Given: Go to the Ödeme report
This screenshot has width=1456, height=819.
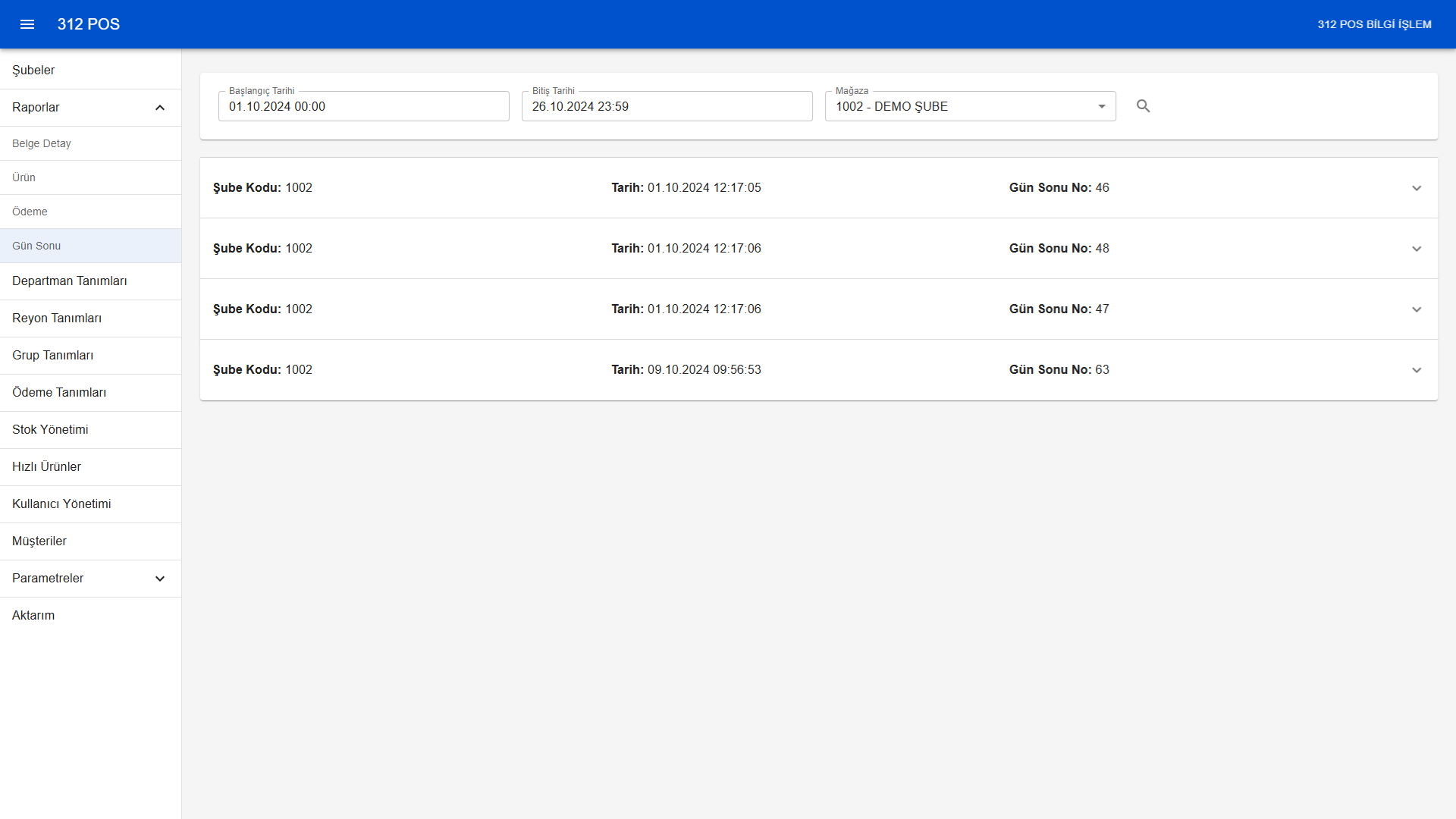Looking at the screenshot, I should point(30,212).
